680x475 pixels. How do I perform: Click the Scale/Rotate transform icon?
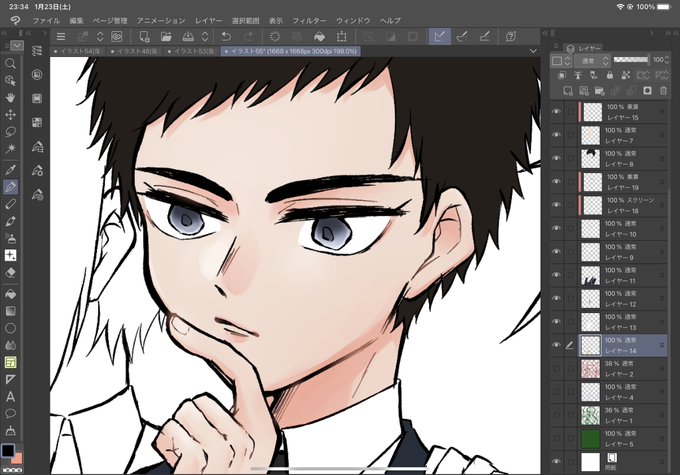(342, 36)
